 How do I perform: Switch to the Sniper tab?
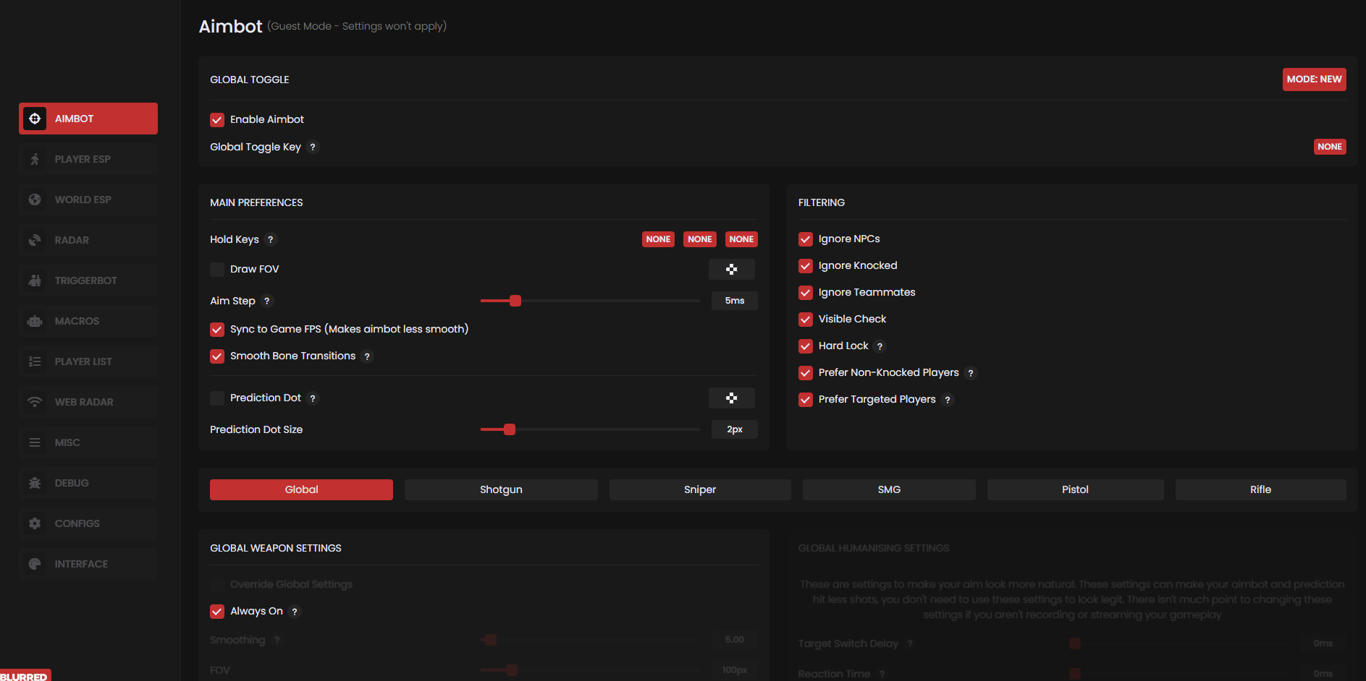700,489
